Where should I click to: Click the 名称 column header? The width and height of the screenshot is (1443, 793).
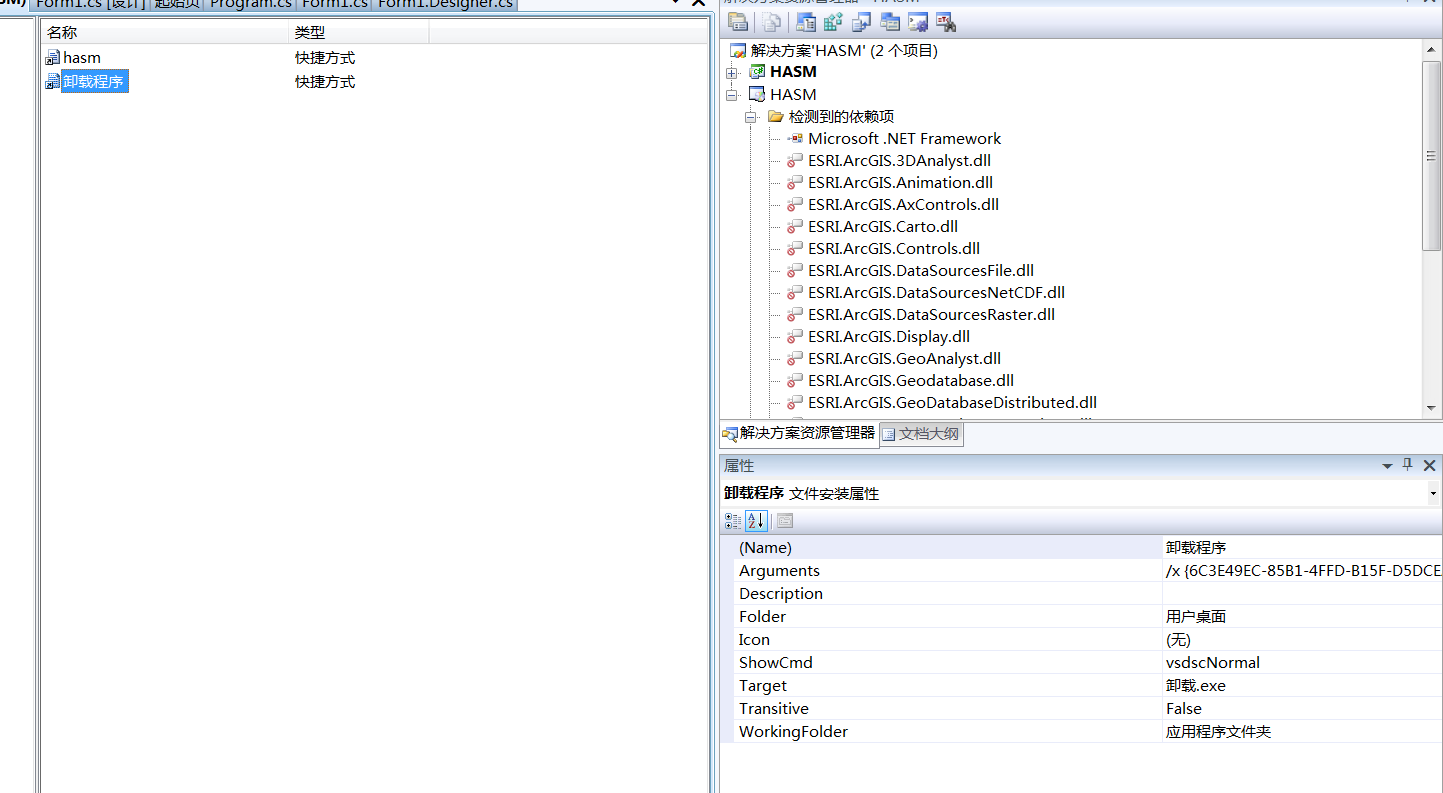[x=165, y=33]
